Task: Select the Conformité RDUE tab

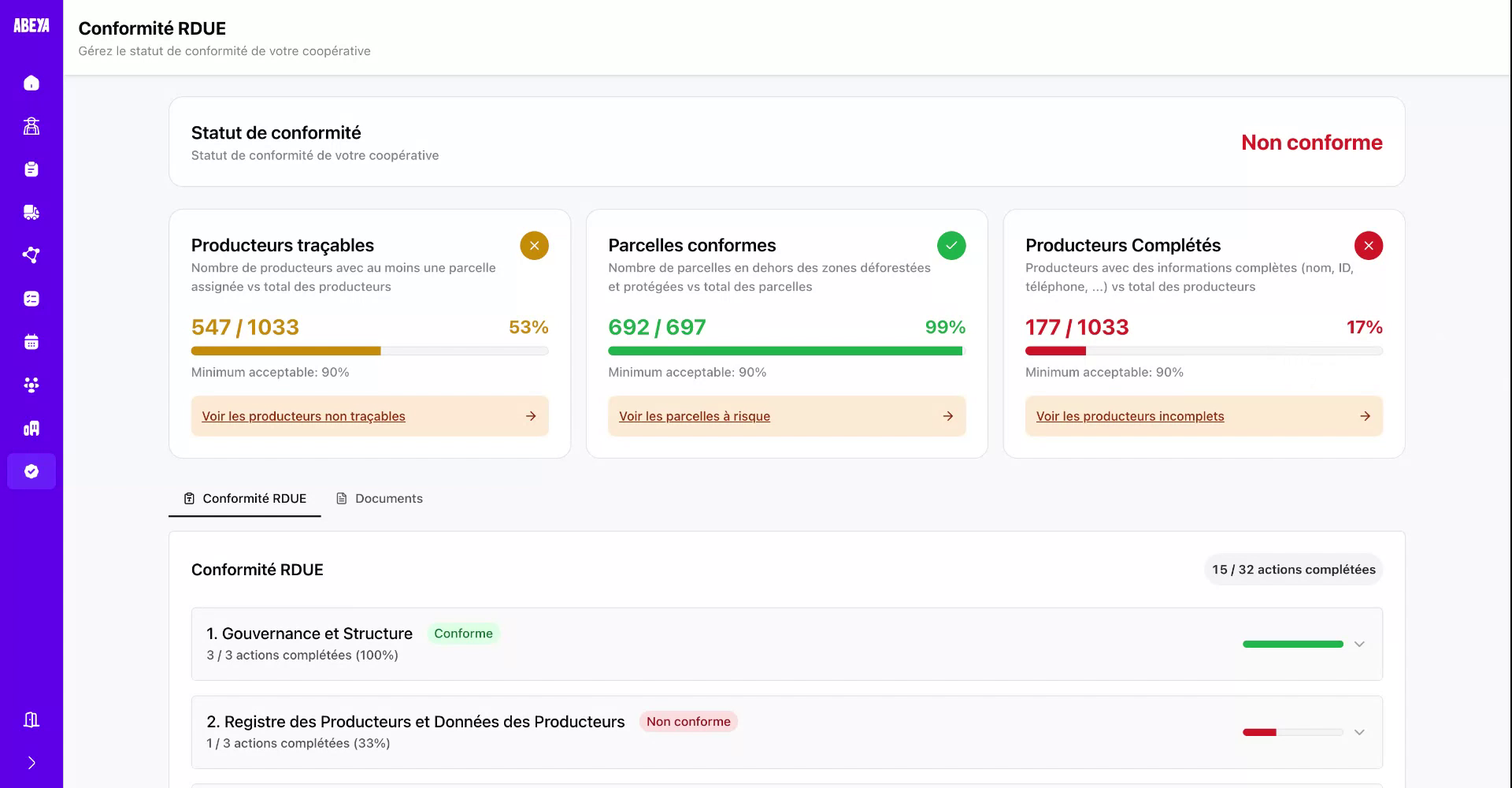Action: point(245,499)
